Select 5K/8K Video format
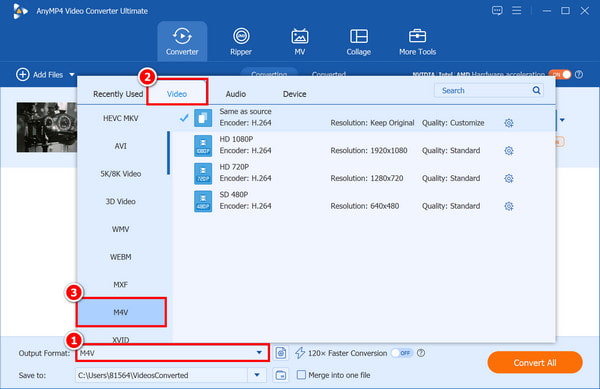The height and width of the screenshot is (389, 600). point(121,174)
